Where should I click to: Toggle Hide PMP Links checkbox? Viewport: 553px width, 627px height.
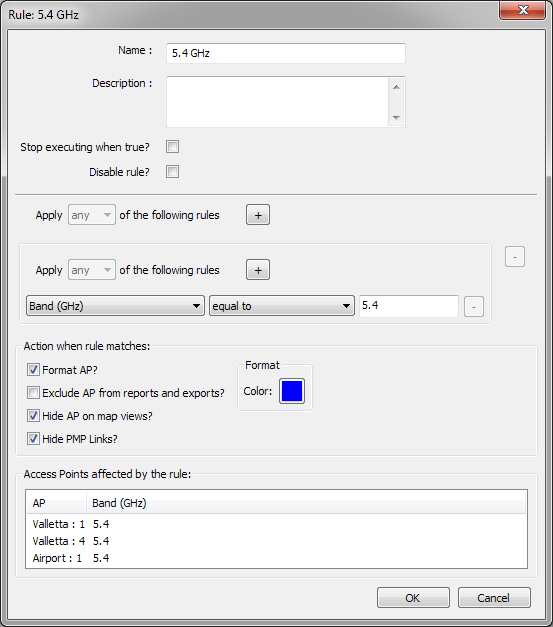(33, 439)
